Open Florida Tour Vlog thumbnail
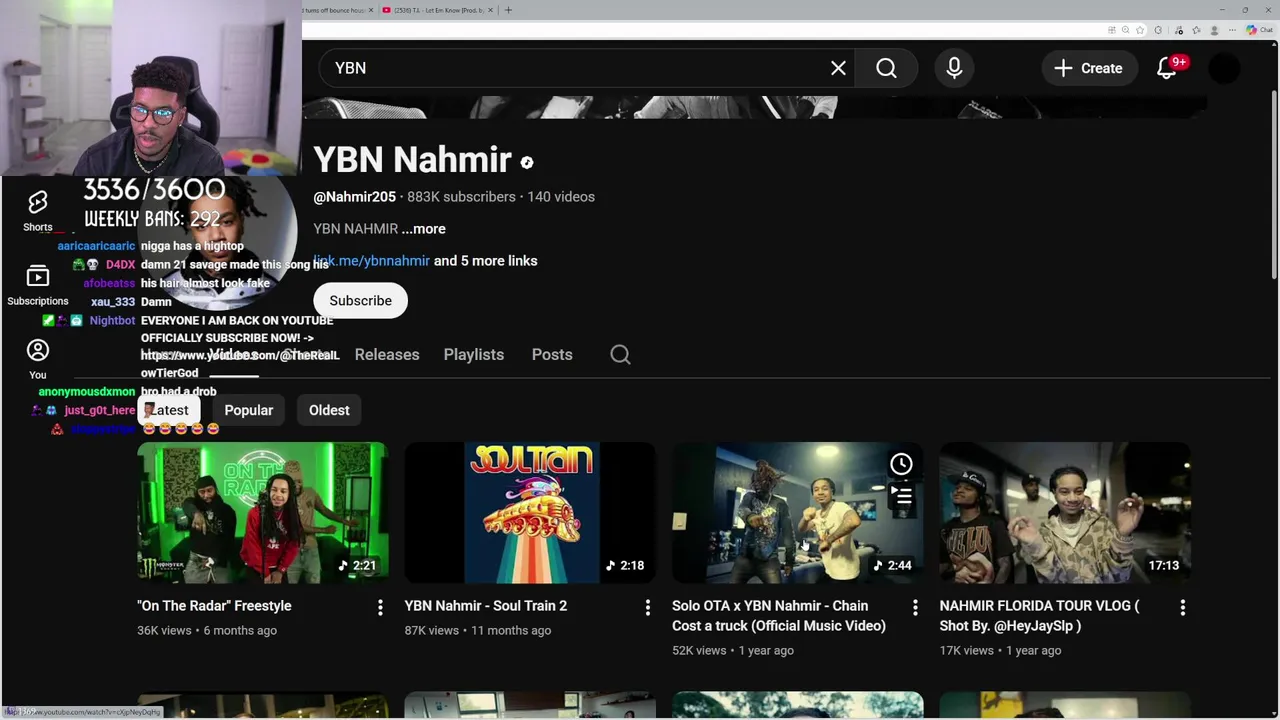This screenshot has width=1280, height=720. pos(1065,513)
